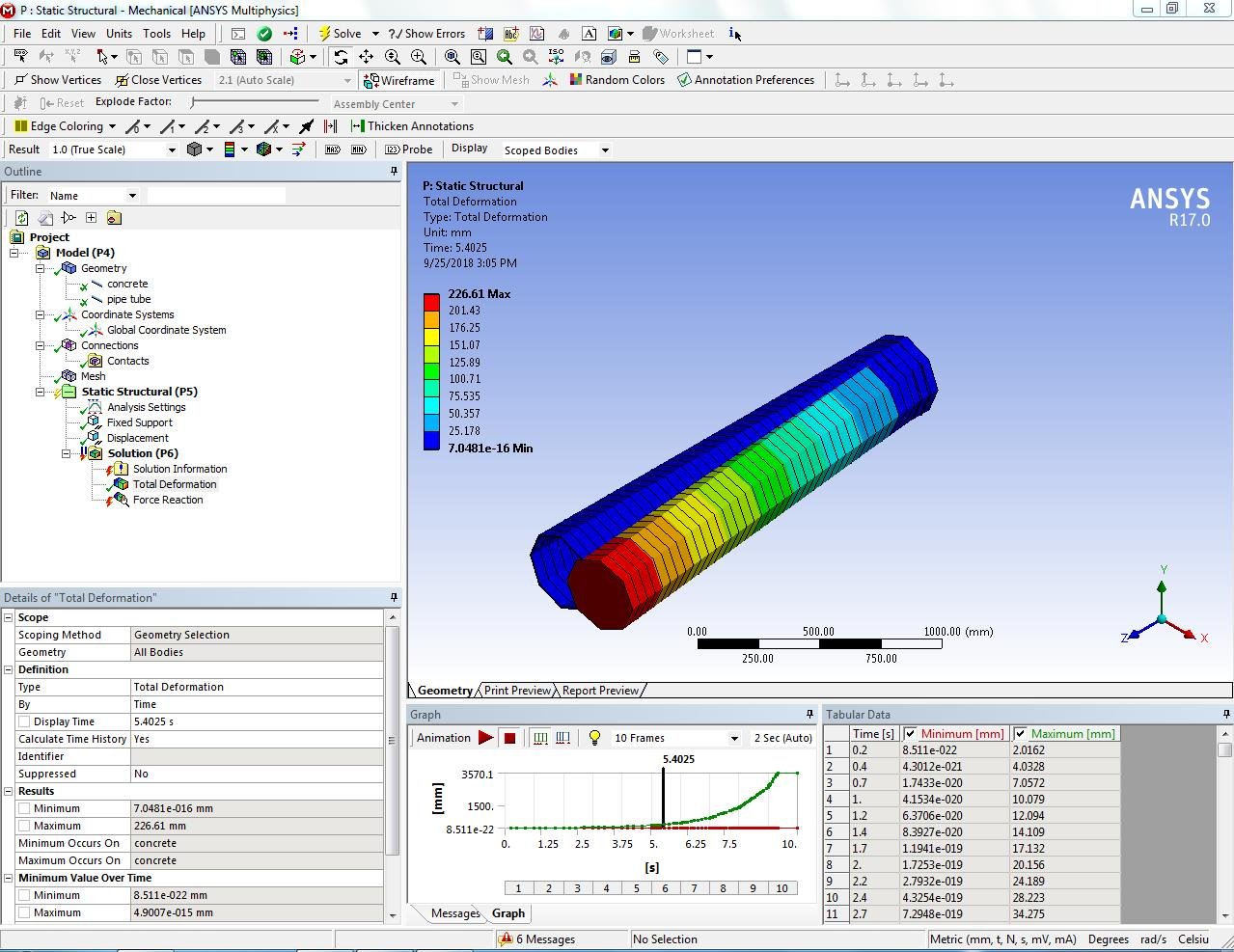Switch to the Report Preview tab
The image size is (1234, 952).
[600, 691]
